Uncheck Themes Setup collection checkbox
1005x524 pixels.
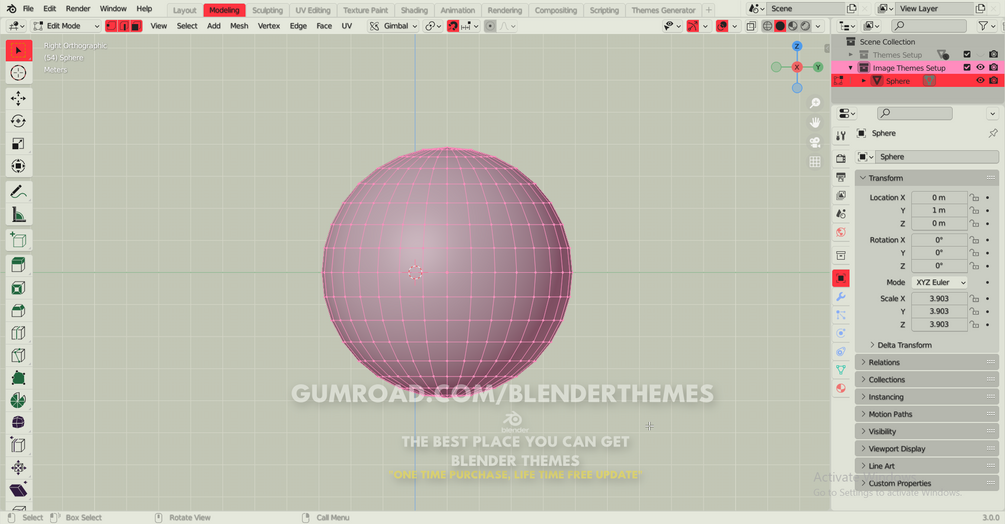coord(967,54)
